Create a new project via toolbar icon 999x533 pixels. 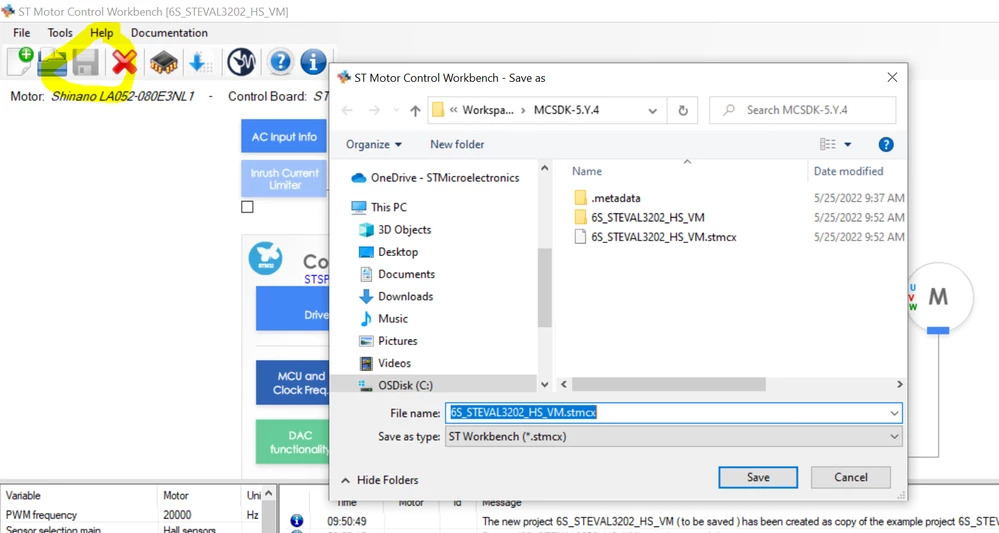20,62
